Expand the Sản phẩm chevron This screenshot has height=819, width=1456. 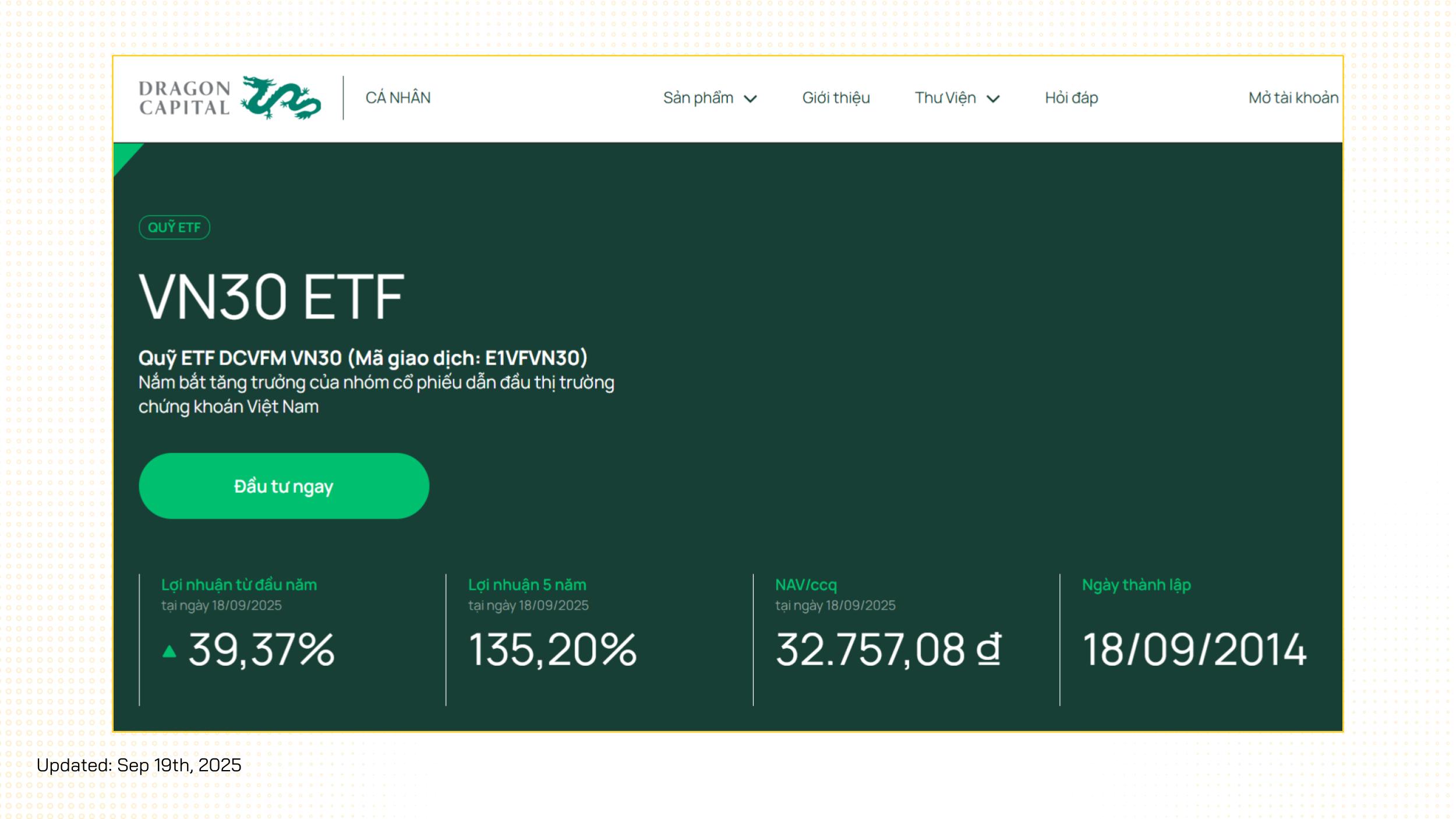[x=751, y=99]
